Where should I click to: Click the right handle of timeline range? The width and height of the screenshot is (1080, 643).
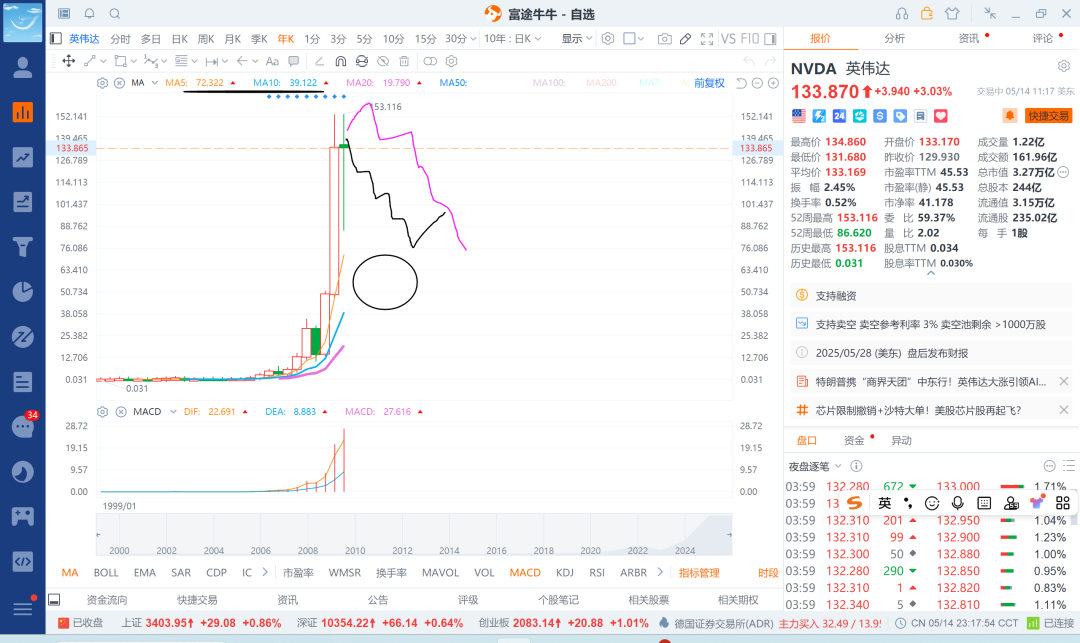point(729,534)
